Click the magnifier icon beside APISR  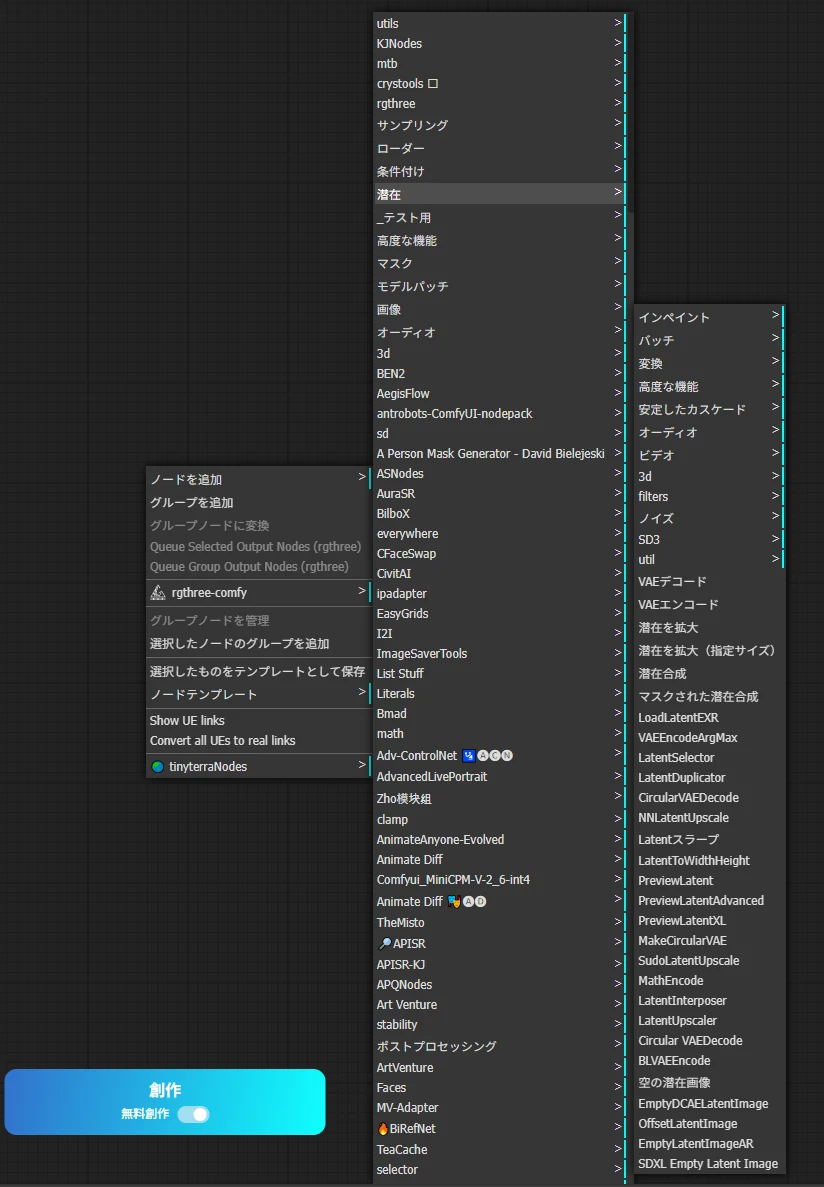click(384, 943)
